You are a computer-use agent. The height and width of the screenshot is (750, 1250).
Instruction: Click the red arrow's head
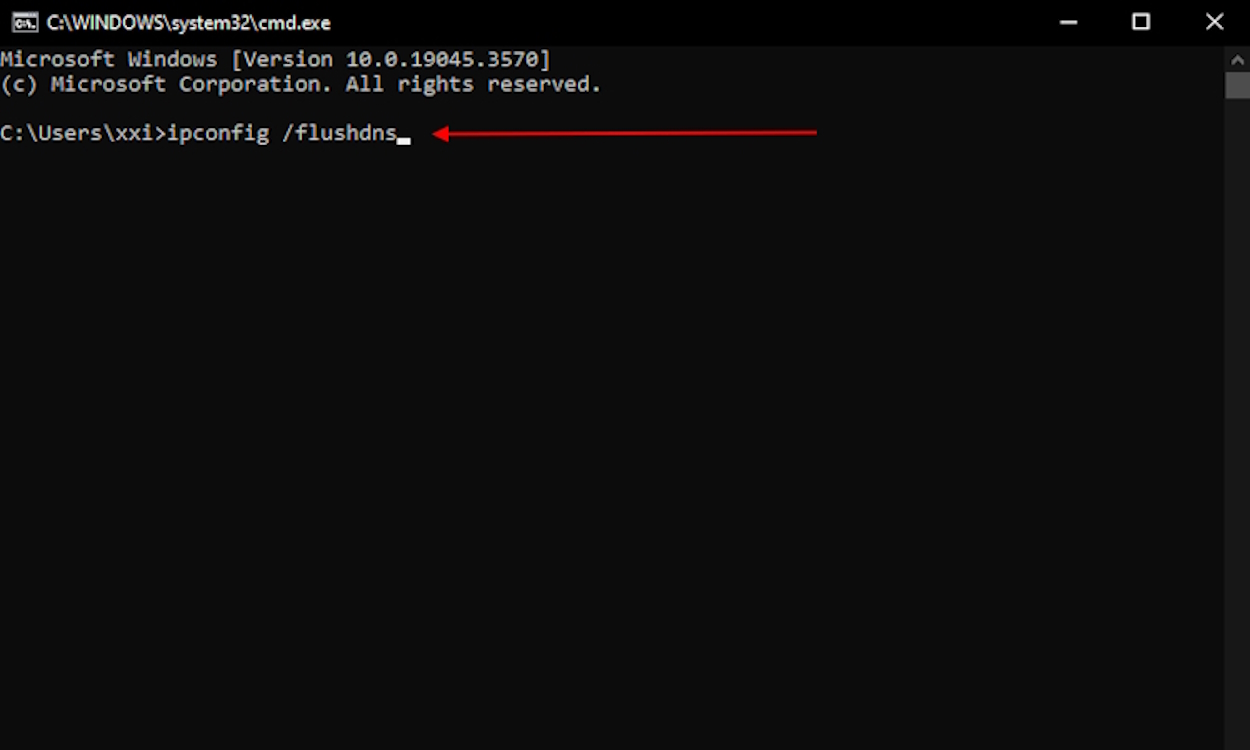pyautogui.click(x=440, y=133)
